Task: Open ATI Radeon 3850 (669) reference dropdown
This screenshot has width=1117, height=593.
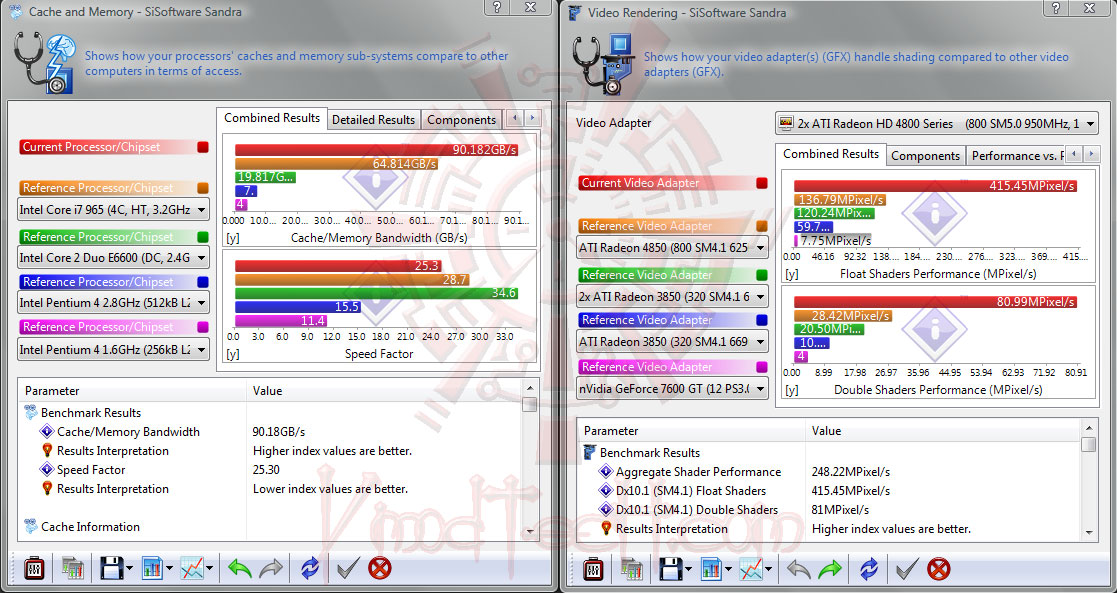Action: tap(672, 341)
